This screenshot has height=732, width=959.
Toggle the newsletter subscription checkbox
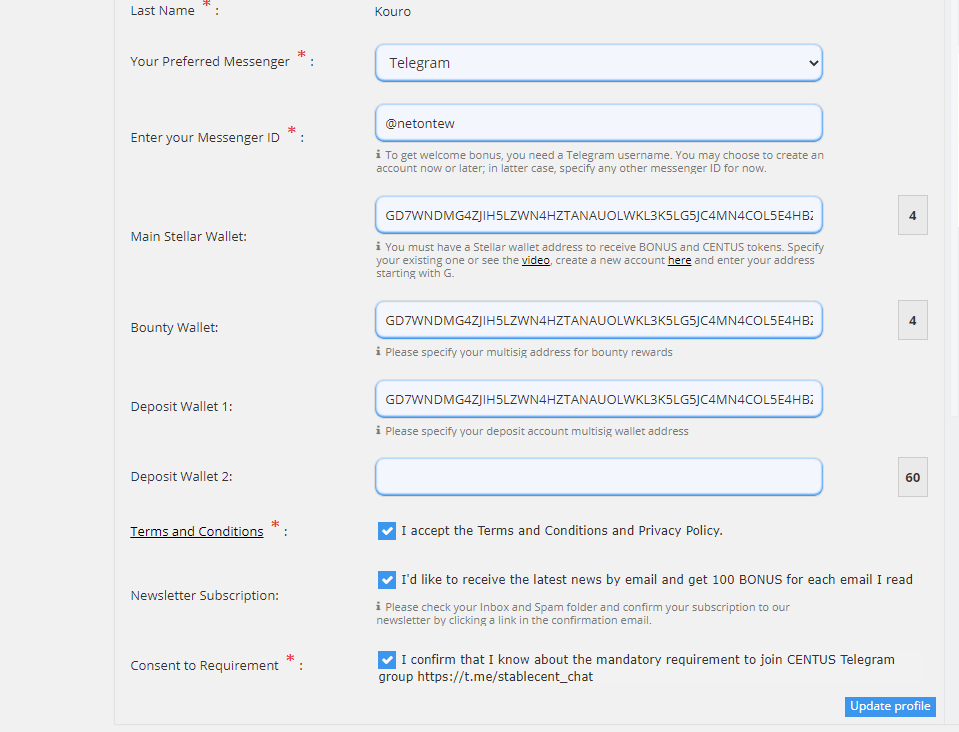point(387,580)
